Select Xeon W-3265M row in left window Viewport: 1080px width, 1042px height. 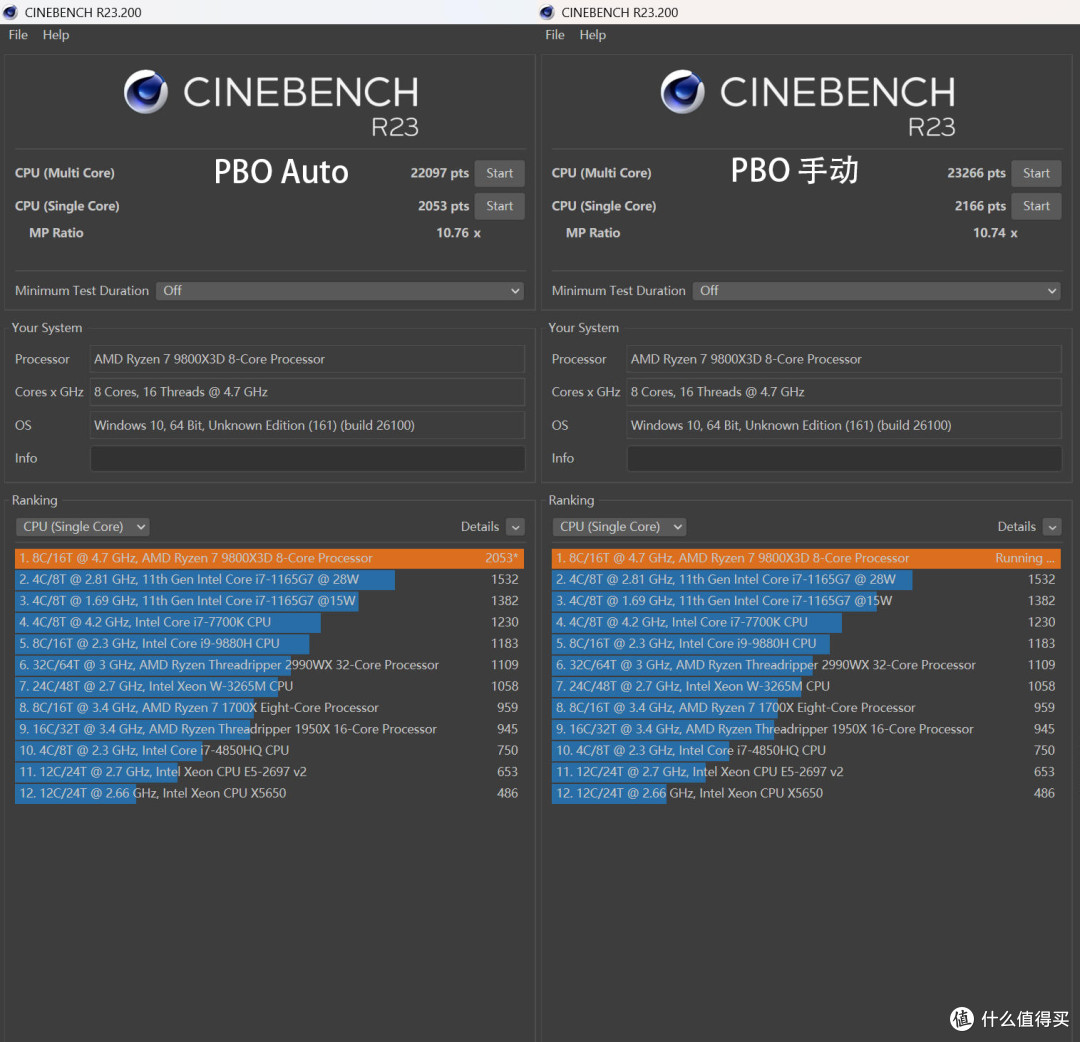[269, 686]
